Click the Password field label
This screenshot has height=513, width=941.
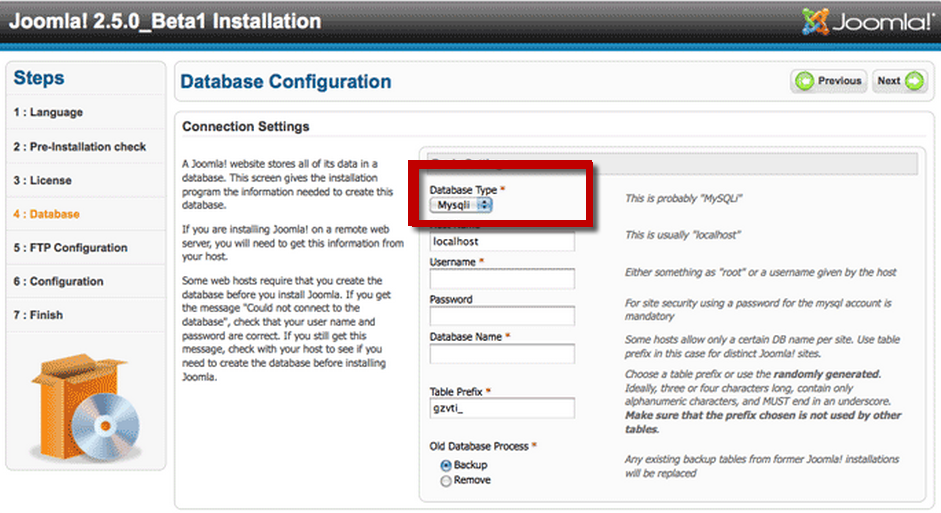[x=451, y=299]
